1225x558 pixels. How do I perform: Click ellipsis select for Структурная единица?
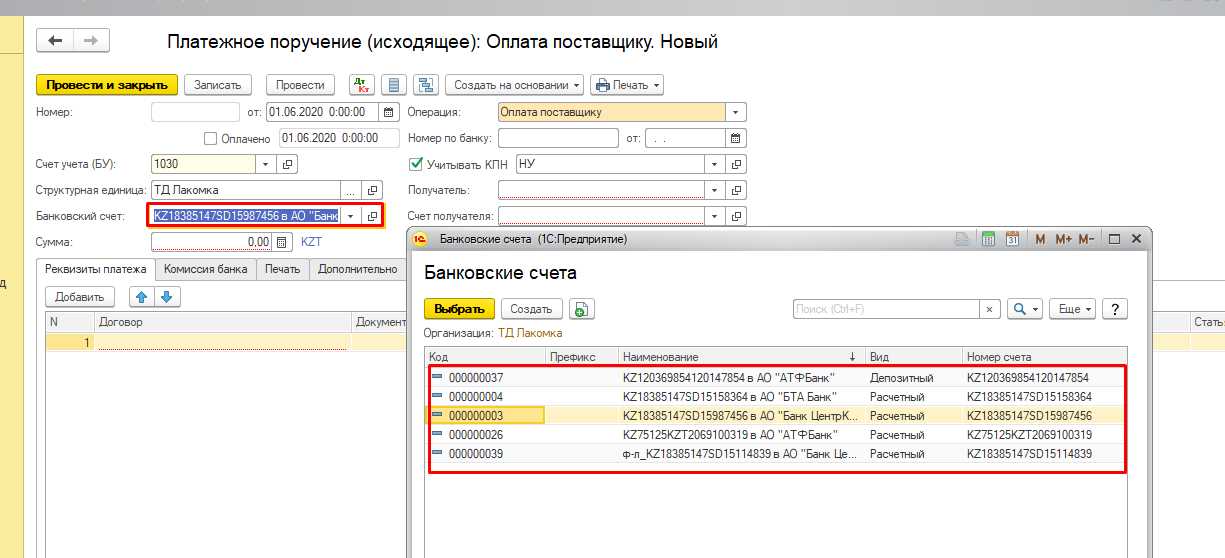[350, 190]
